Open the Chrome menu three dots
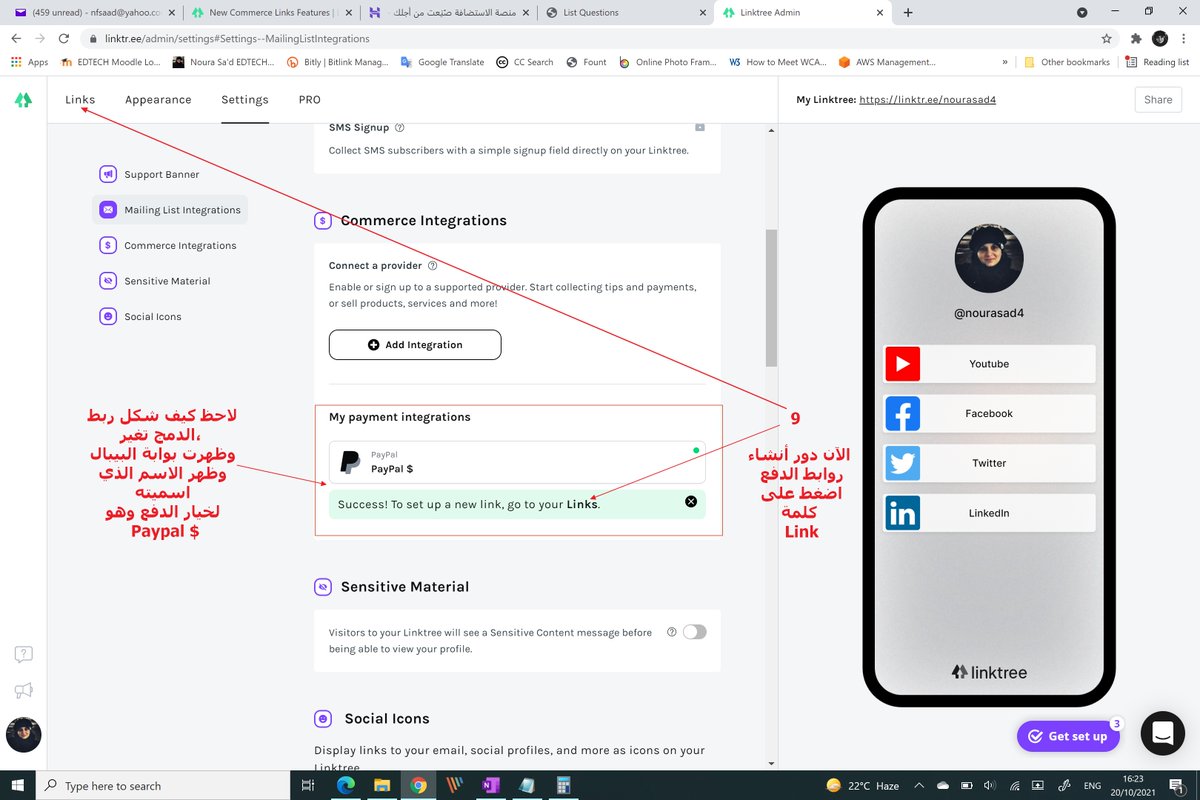 click(x=1184, y=38)
